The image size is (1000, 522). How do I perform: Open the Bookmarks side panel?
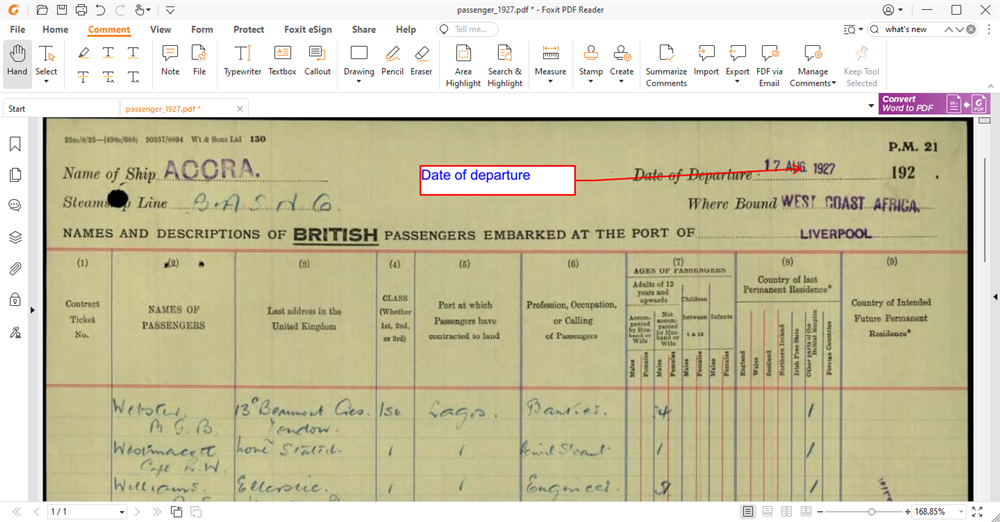[15, 144]
